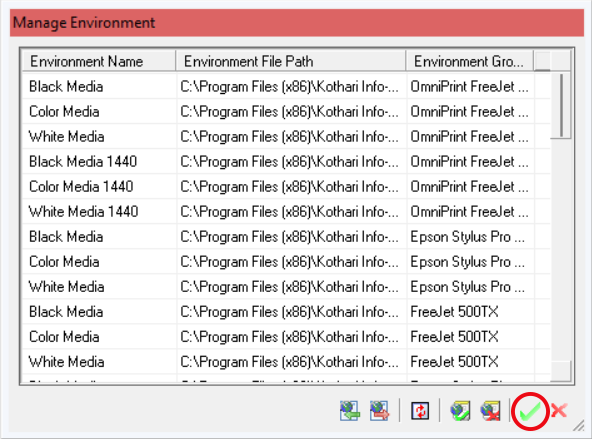Click the globe icon with red X

pos(490,411)
